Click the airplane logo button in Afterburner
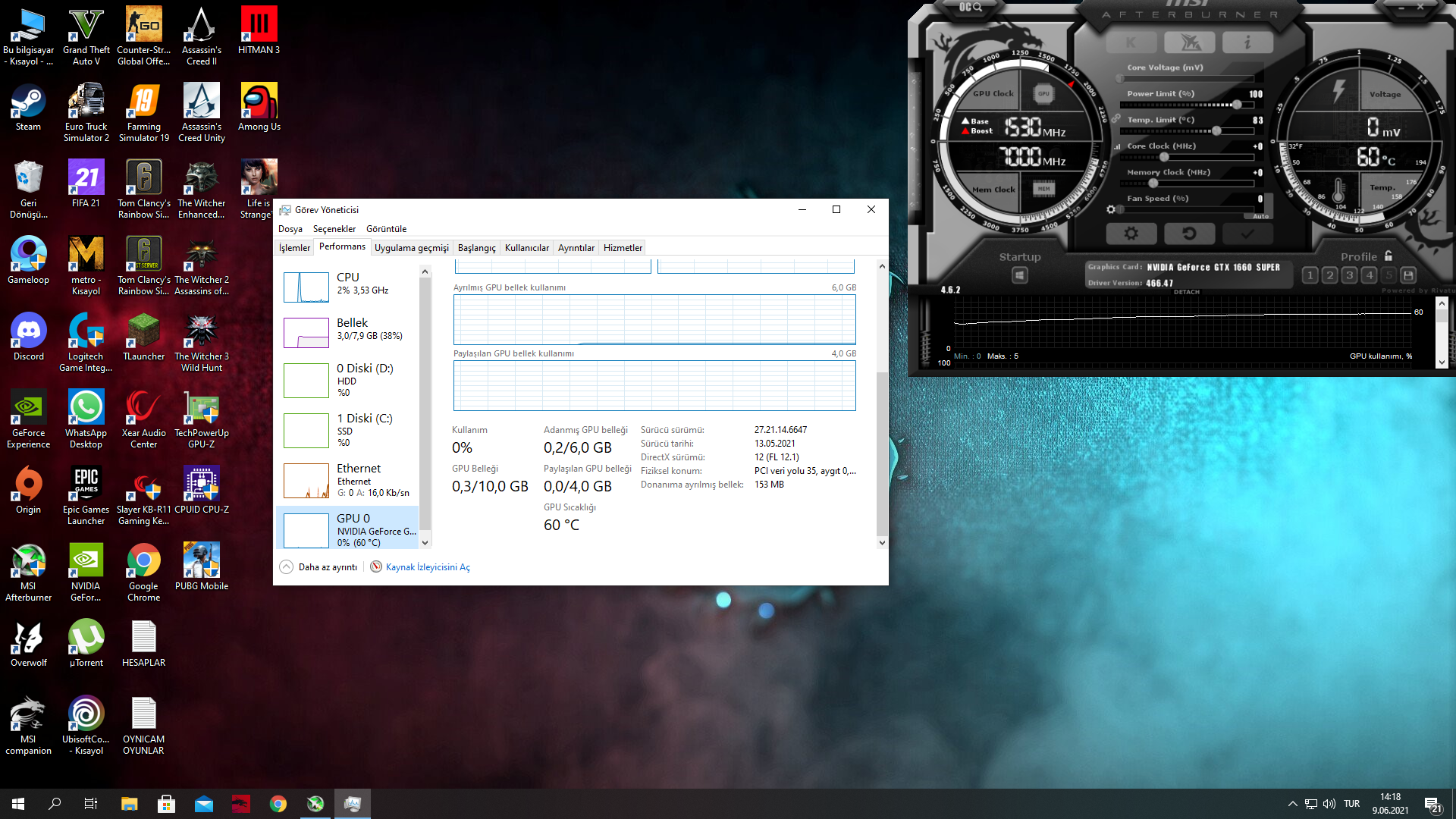Screen dimensions: 1456x819 (1189, 42)
